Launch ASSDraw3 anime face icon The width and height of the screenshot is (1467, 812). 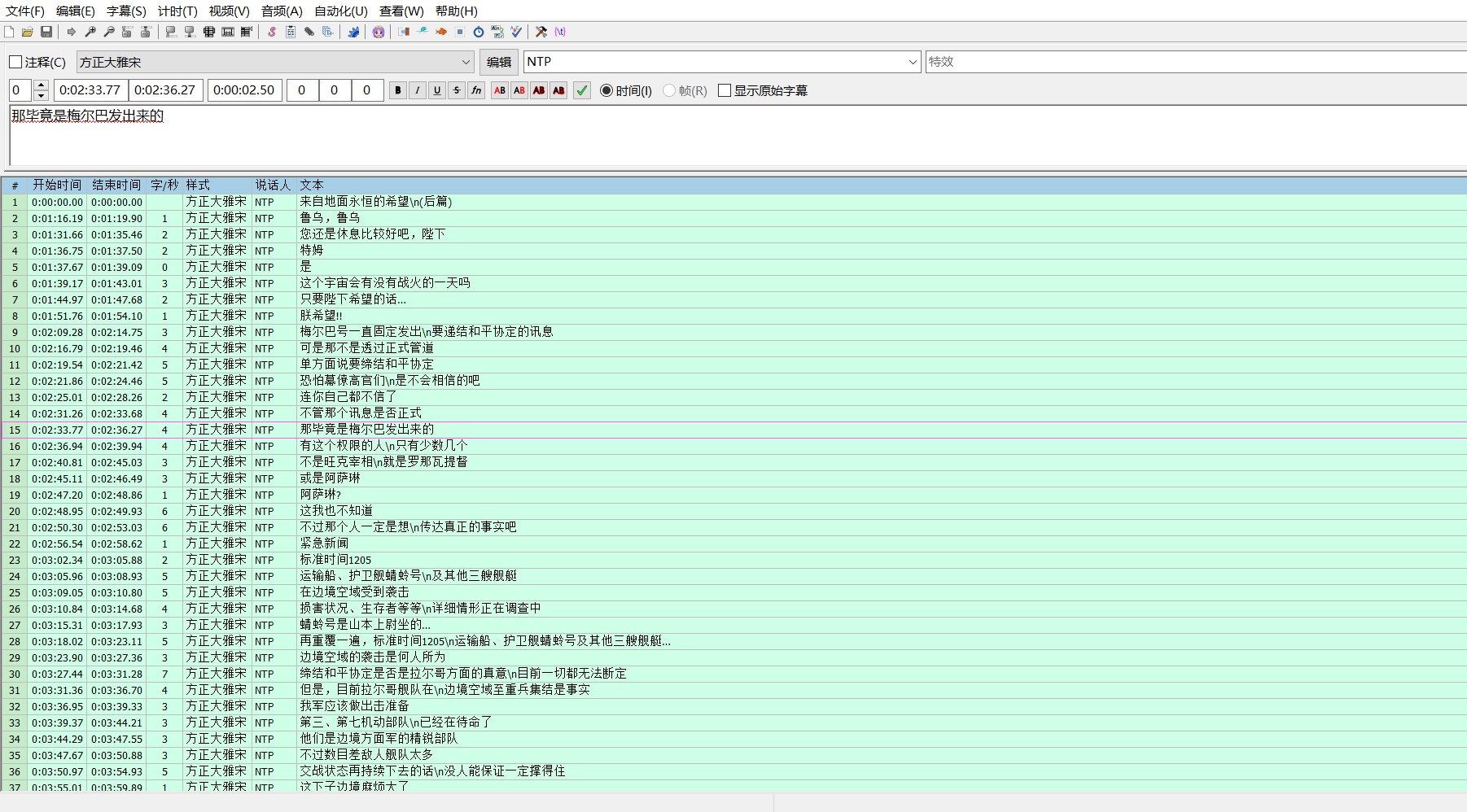click(x=379, y=32)
